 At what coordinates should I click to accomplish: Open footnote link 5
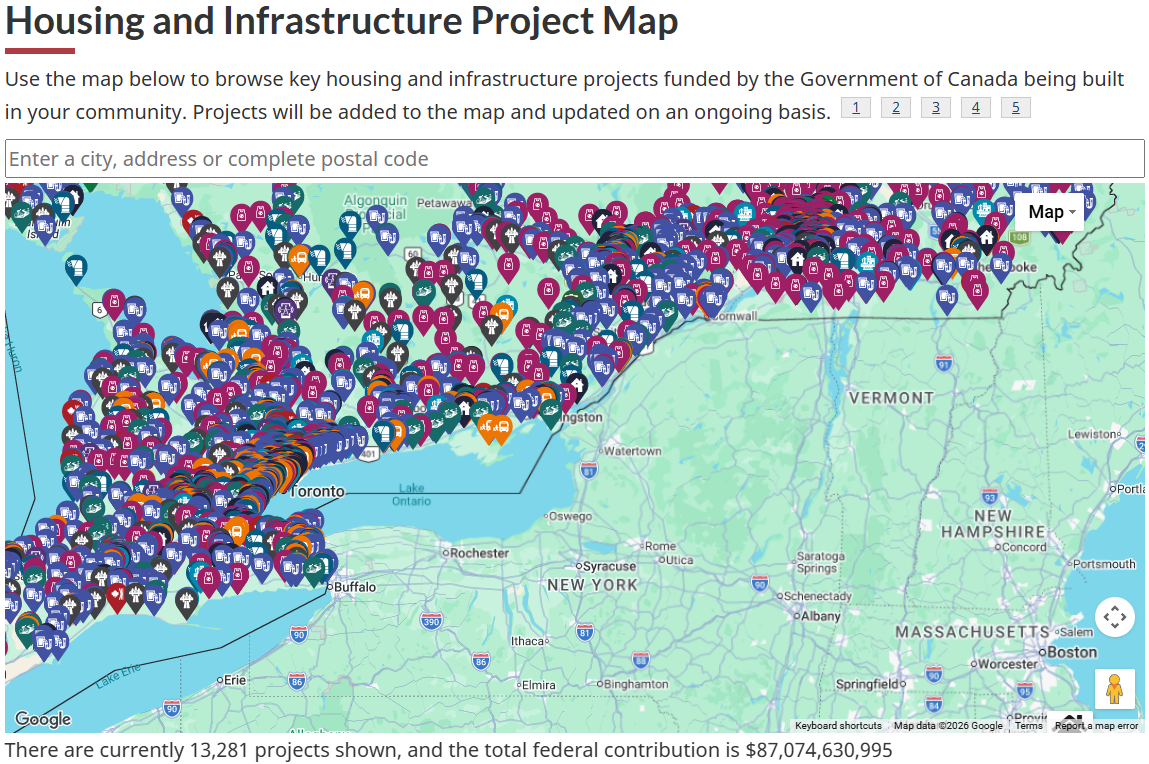pyautogui.click(x=1016, y=108)
